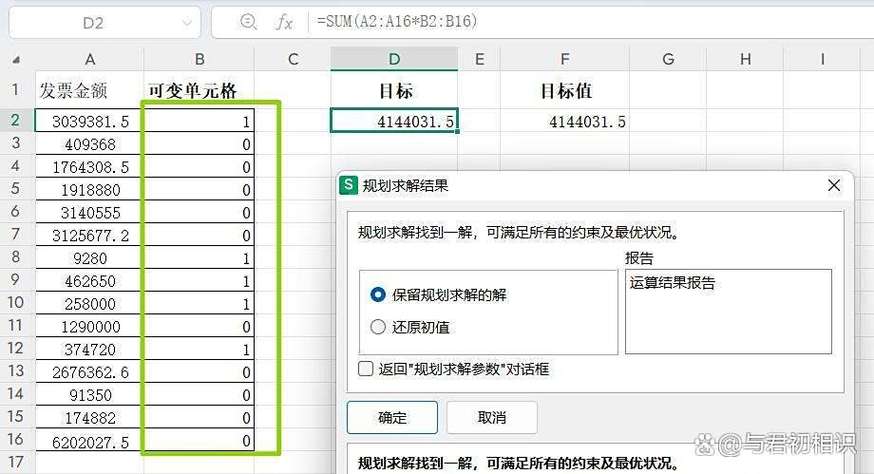Click variable cell B11 next to 1290000
Screen dimensions: 874x474
pos(199,326)
